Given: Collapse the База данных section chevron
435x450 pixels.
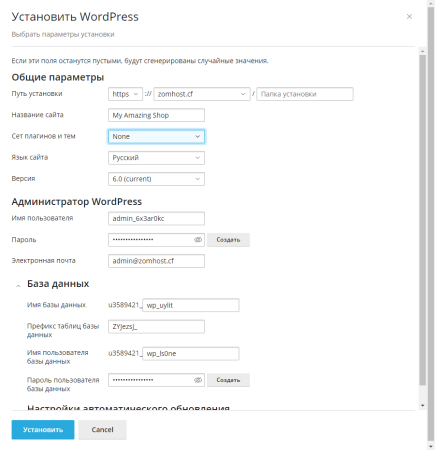Looking at the screenshot, I should click(18, 286).
